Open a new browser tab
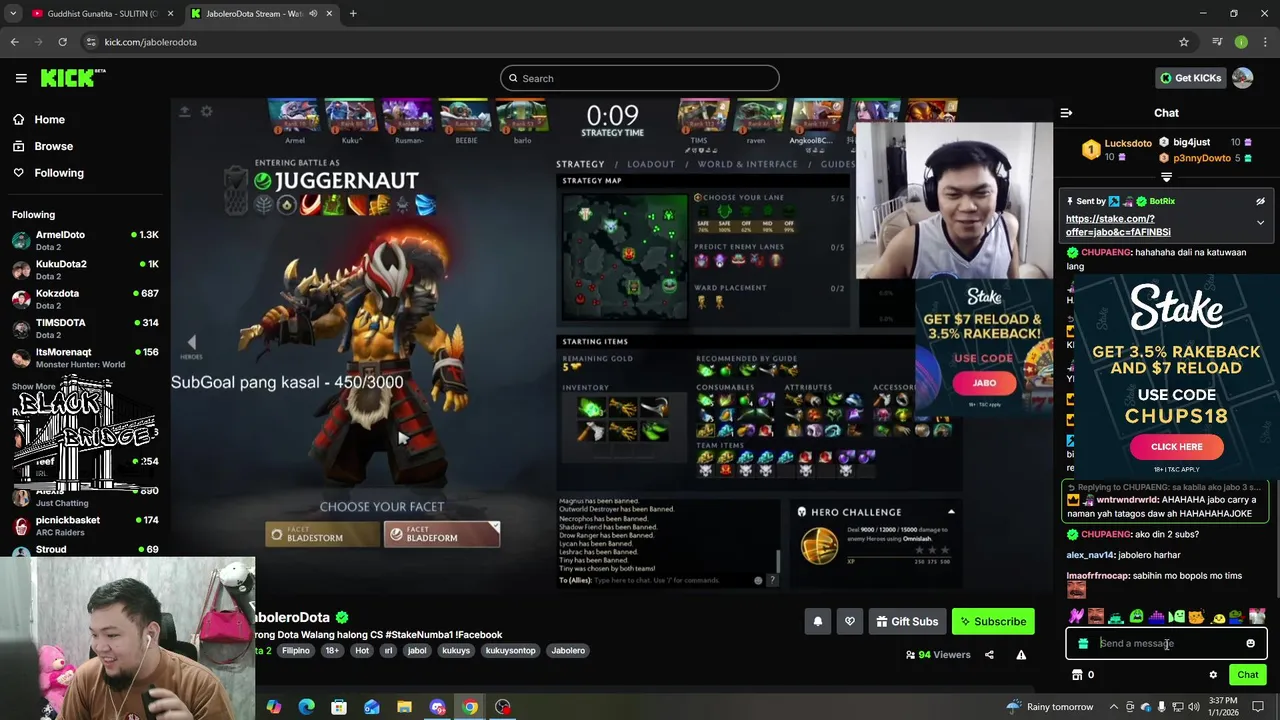The image size is (1280, 720). point(353,14)
